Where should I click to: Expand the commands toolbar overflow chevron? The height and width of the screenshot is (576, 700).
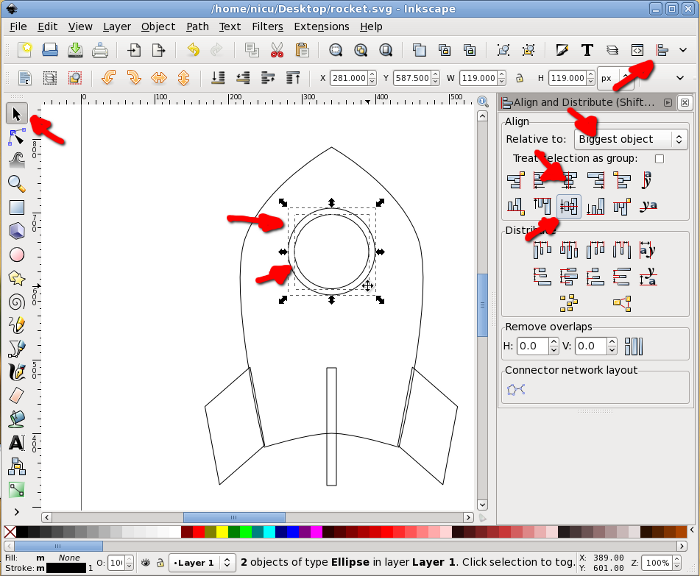tap(683, 50)
